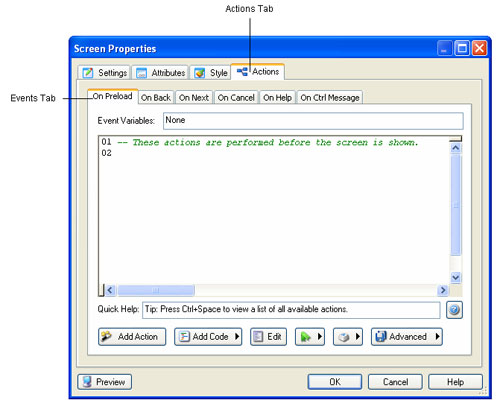Screen dimensions: 500x406
Task: Open the Settings tab with pencil icon
Action: click(105, 72)
